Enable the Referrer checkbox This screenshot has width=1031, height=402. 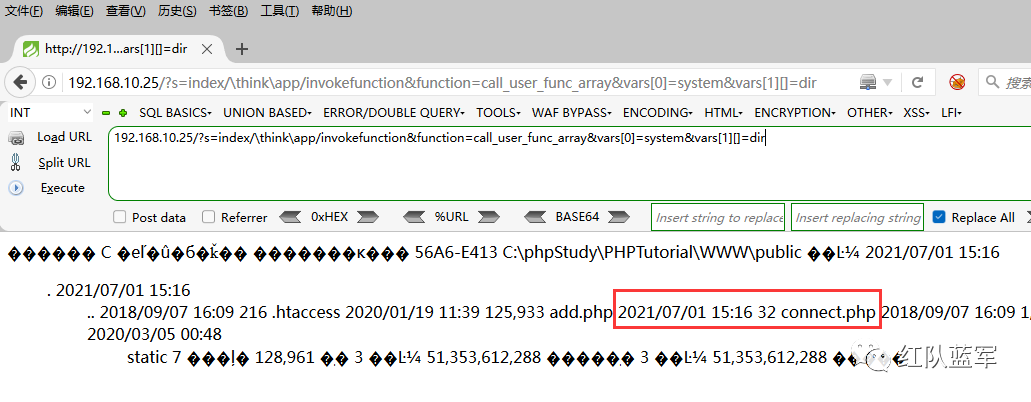(x=208, y=217)
